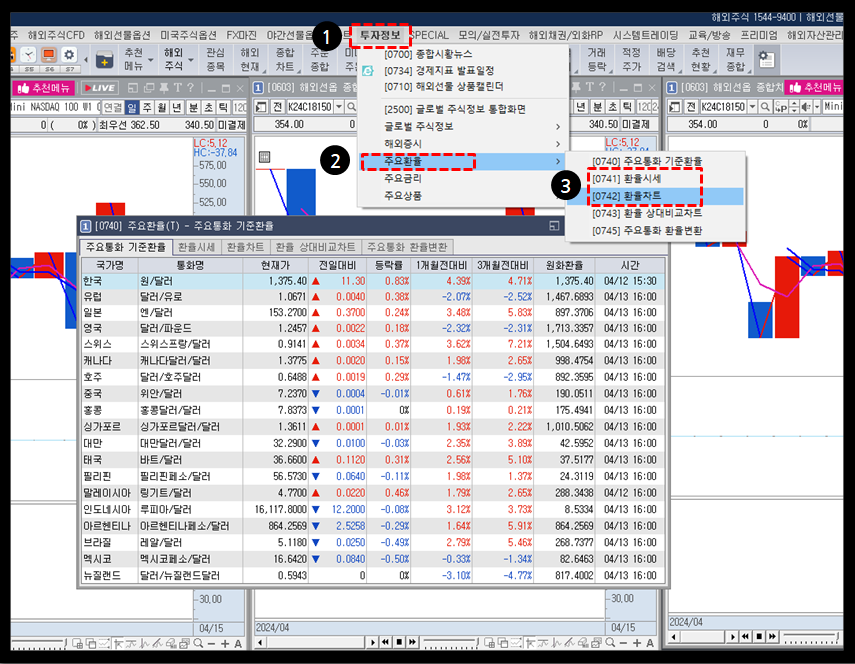The image size is (855, 664).
Task: Toggle the 주 (weekly) period button in left chart
Action: point(147,107)
